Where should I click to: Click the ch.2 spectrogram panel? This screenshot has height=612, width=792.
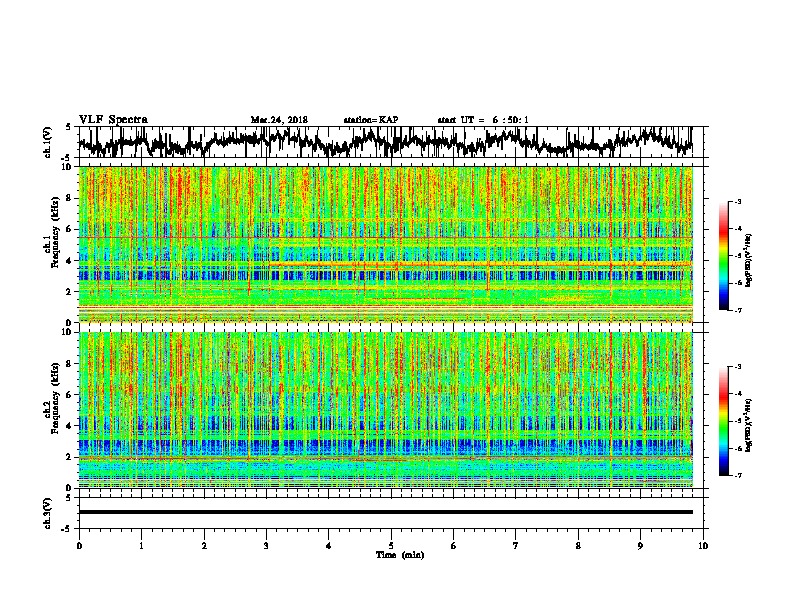385,410
